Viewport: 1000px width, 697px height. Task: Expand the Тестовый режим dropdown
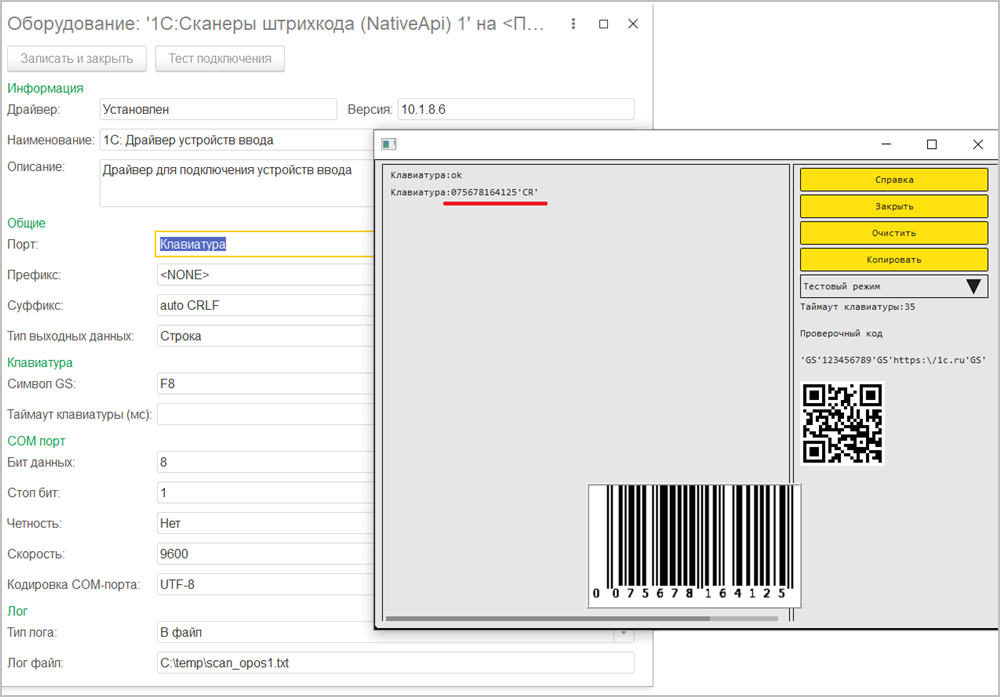[x=975, y=286]
